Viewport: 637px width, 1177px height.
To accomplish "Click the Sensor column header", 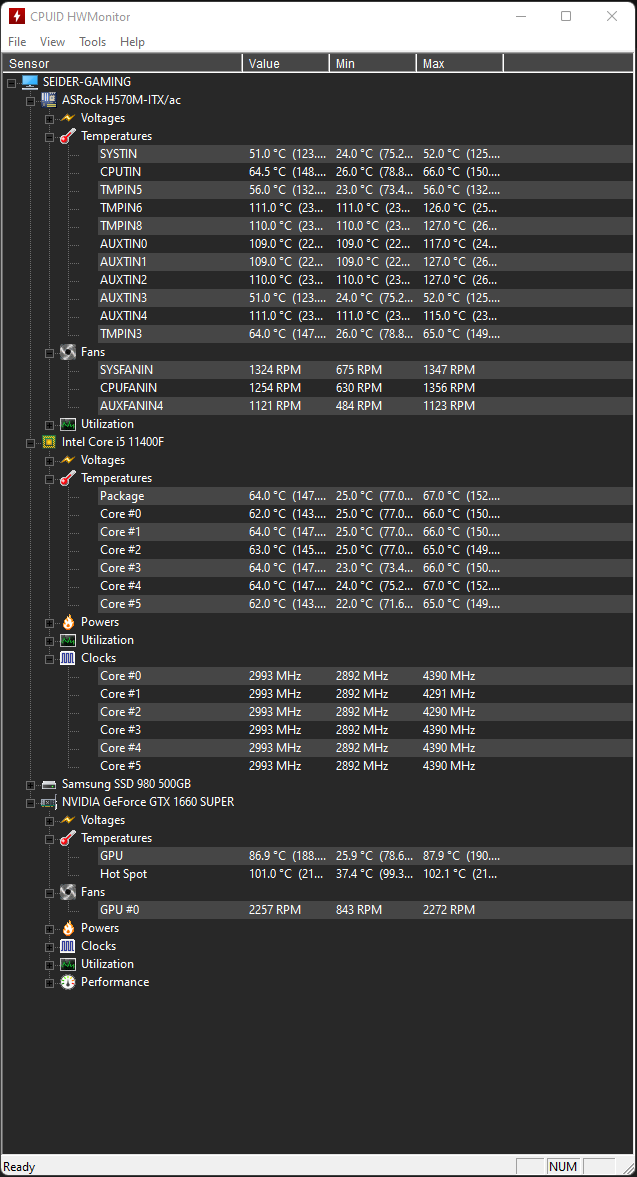I will pos(123,64).
